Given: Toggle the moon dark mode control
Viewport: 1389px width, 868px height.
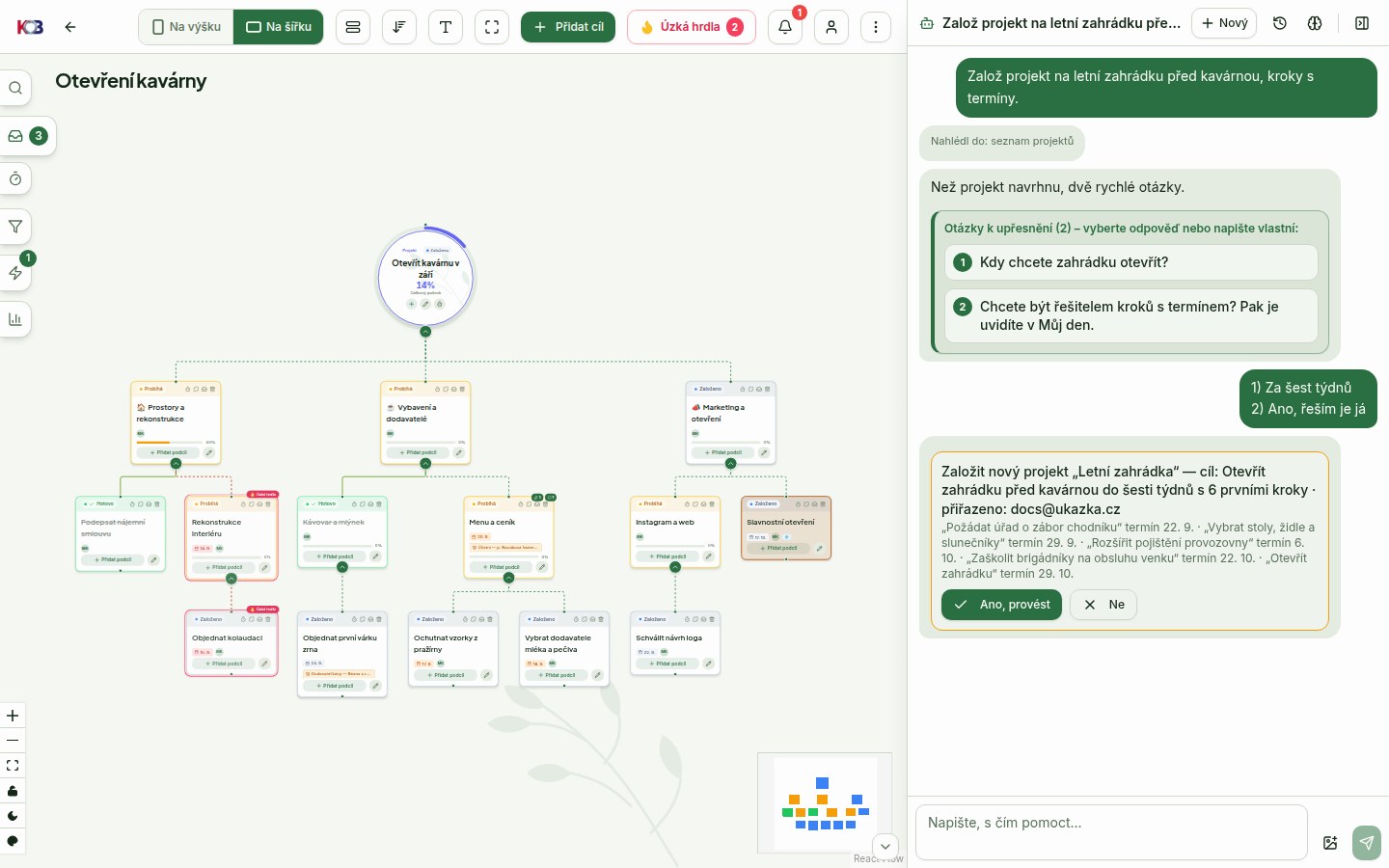Looking at the screenshot, I should coord(13,816).
